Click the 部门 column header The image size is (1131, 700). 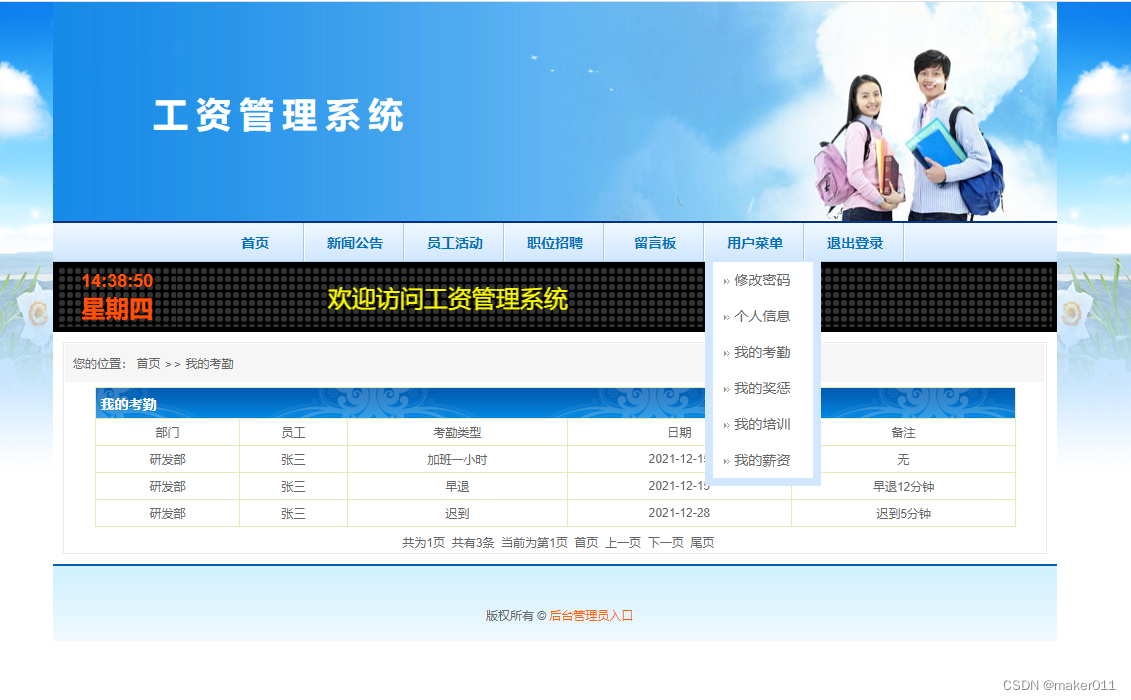167,432
